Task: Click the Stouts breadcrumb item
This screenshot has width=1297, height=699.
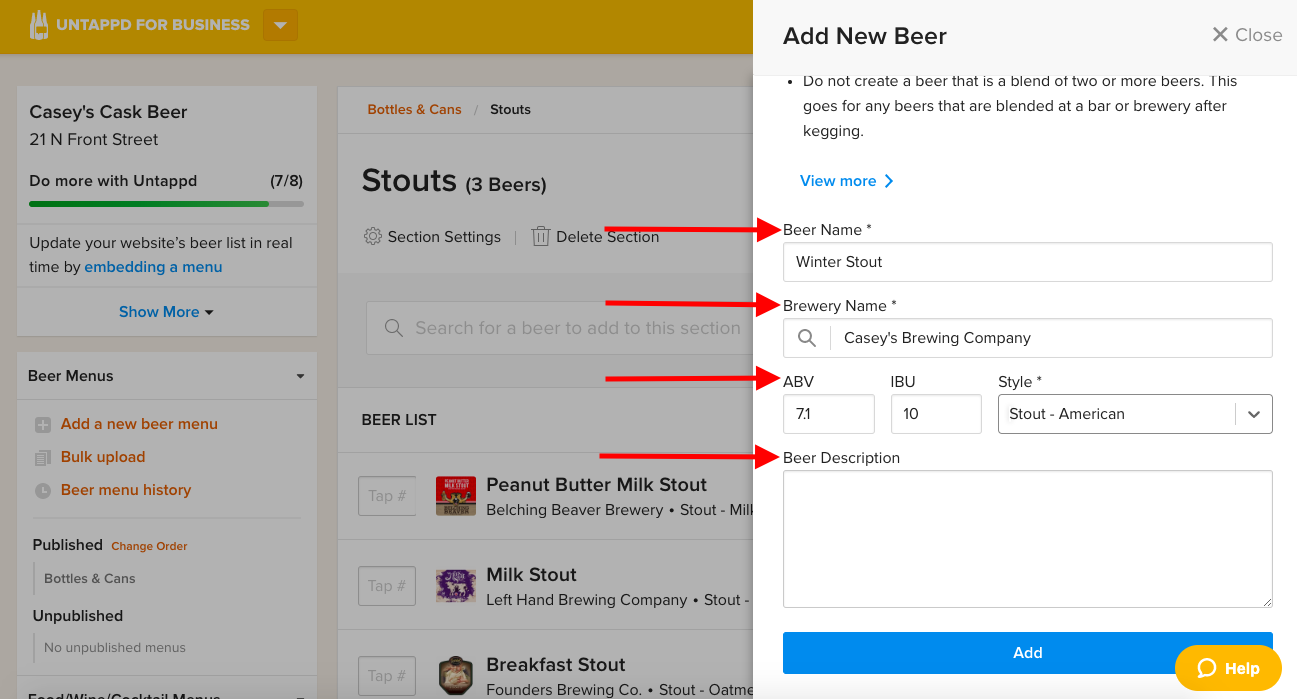Action: pyautogui.click(x=510, y=109)
